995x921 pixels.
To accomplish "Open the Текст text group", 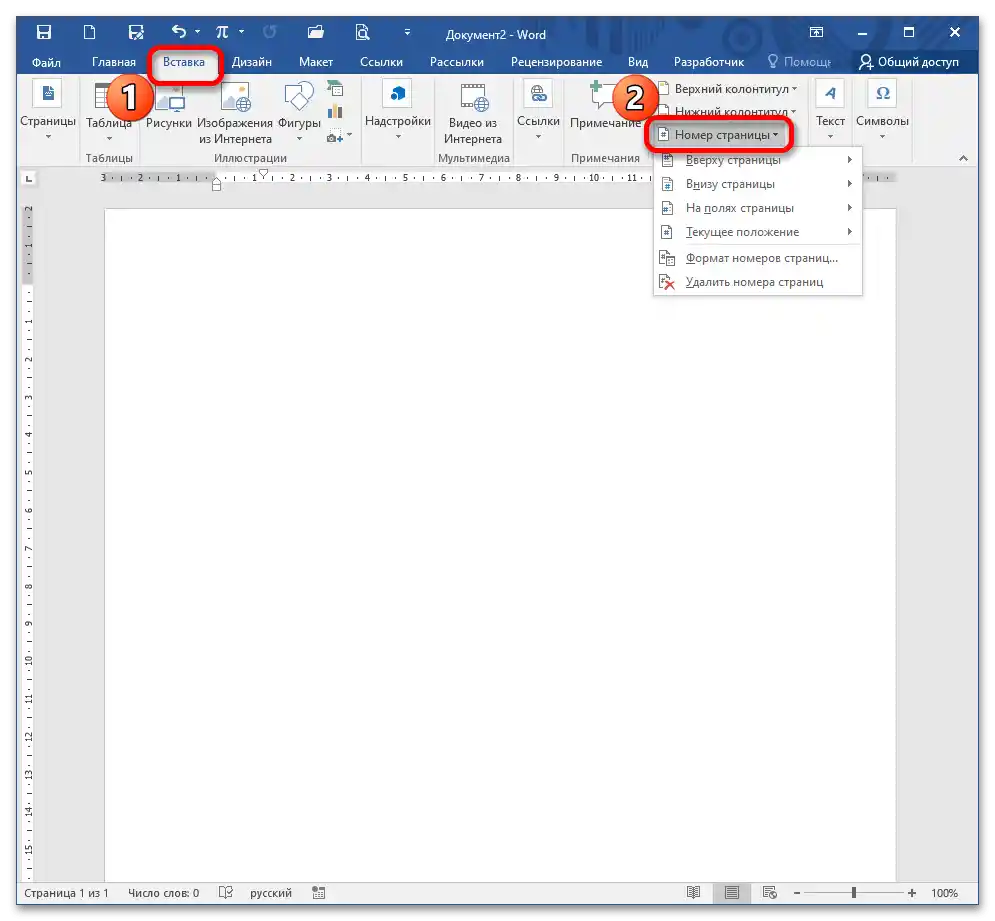I will (830, 109).
